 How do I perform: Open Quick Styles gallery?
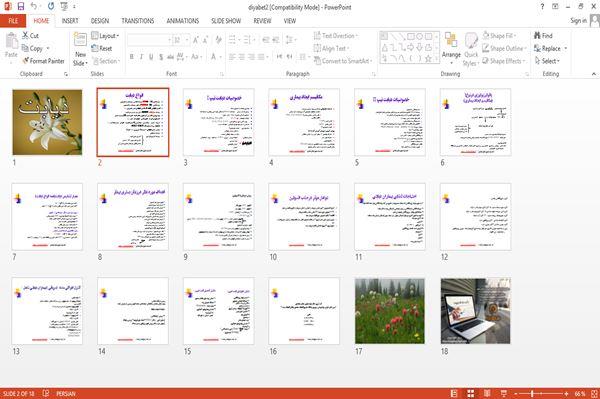point(471,49)
